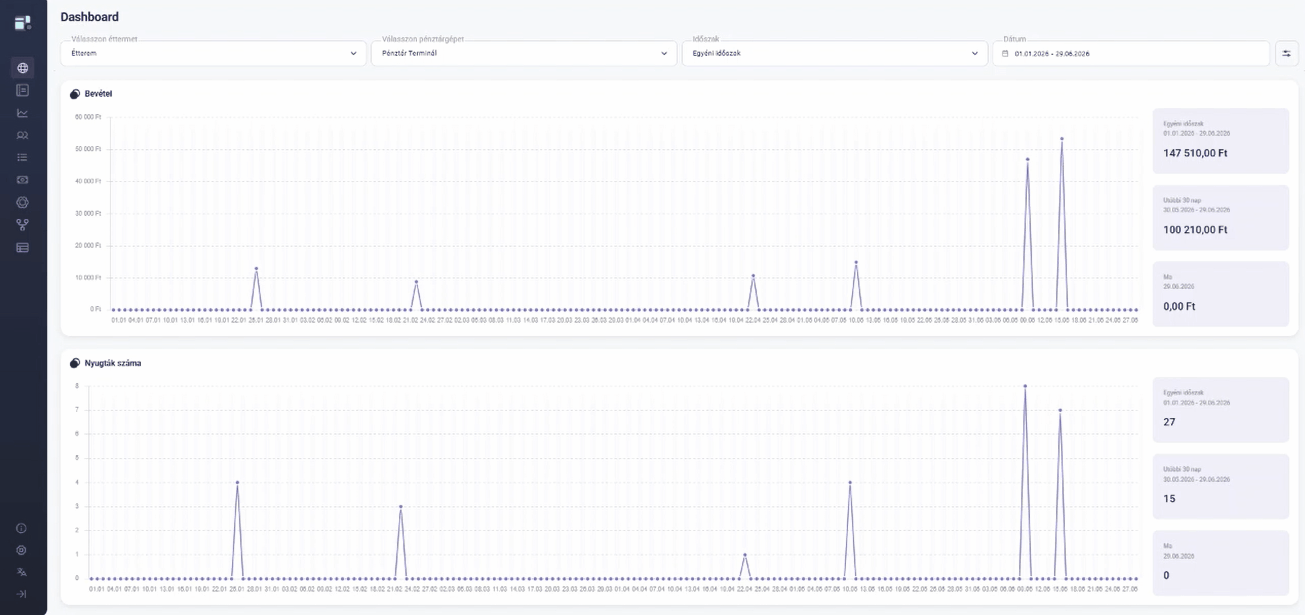Click the info icon in the sidebar
Image resolution: width=1305 pixels, height=615 pixels.
(x=21, y=528)
